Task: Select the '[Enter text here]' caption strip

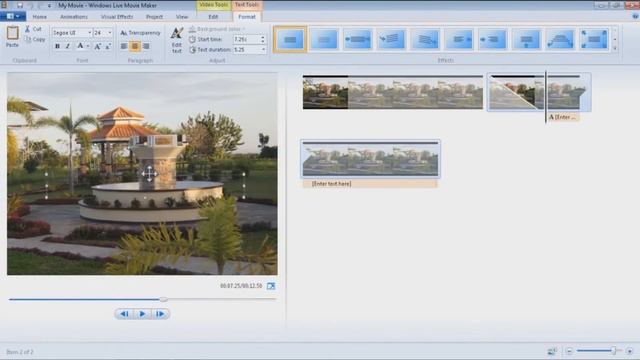Action: [x=369, y=184]
